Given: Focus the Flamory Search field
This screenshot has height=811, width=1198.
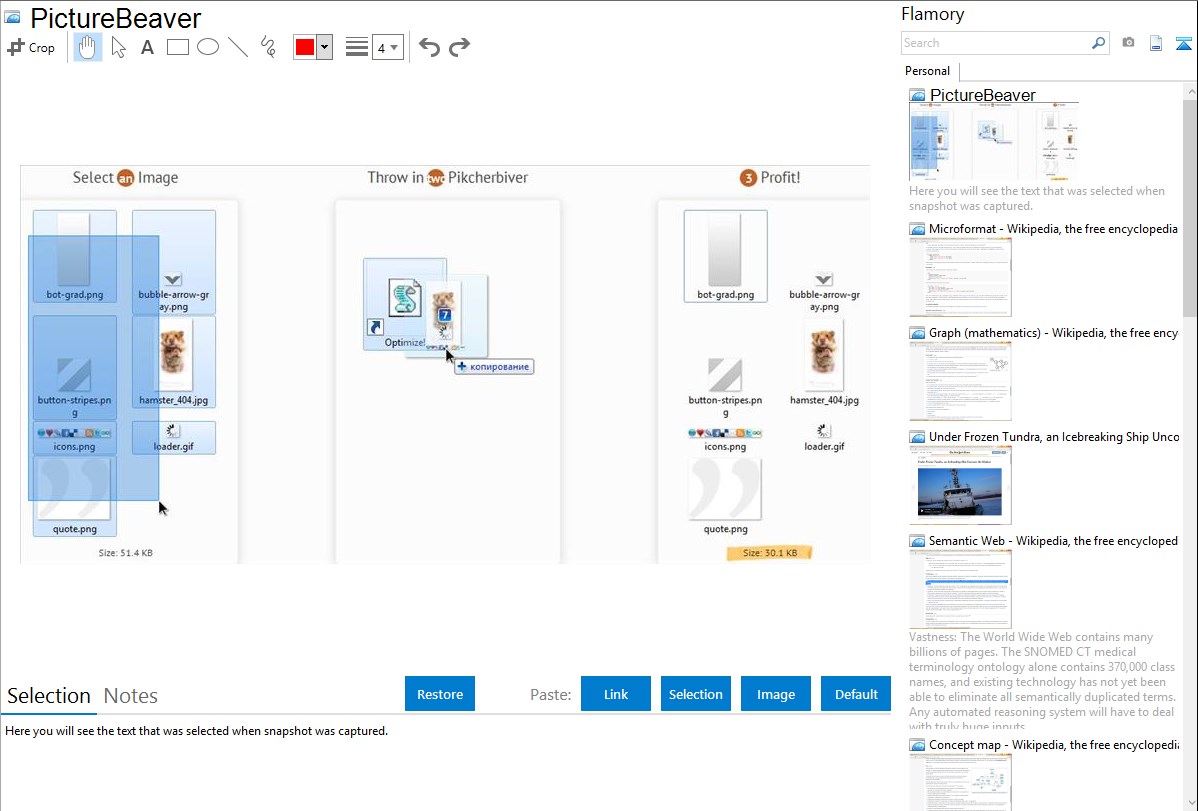Looking at the screenshot, I should pos(996,43).
